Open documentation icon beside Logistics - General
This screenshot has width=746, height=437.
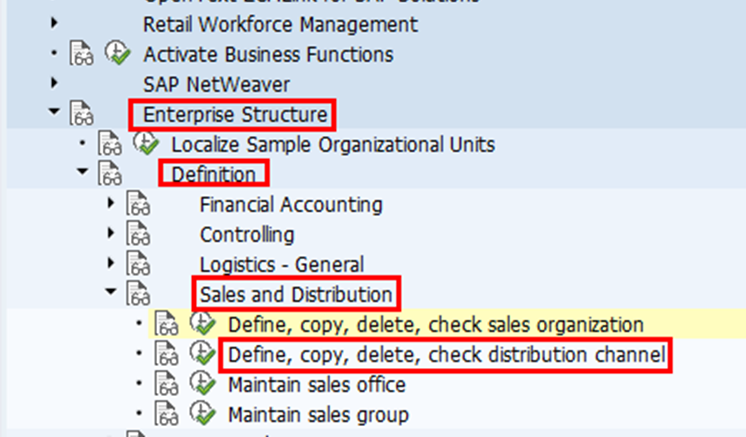pos(137,265)
